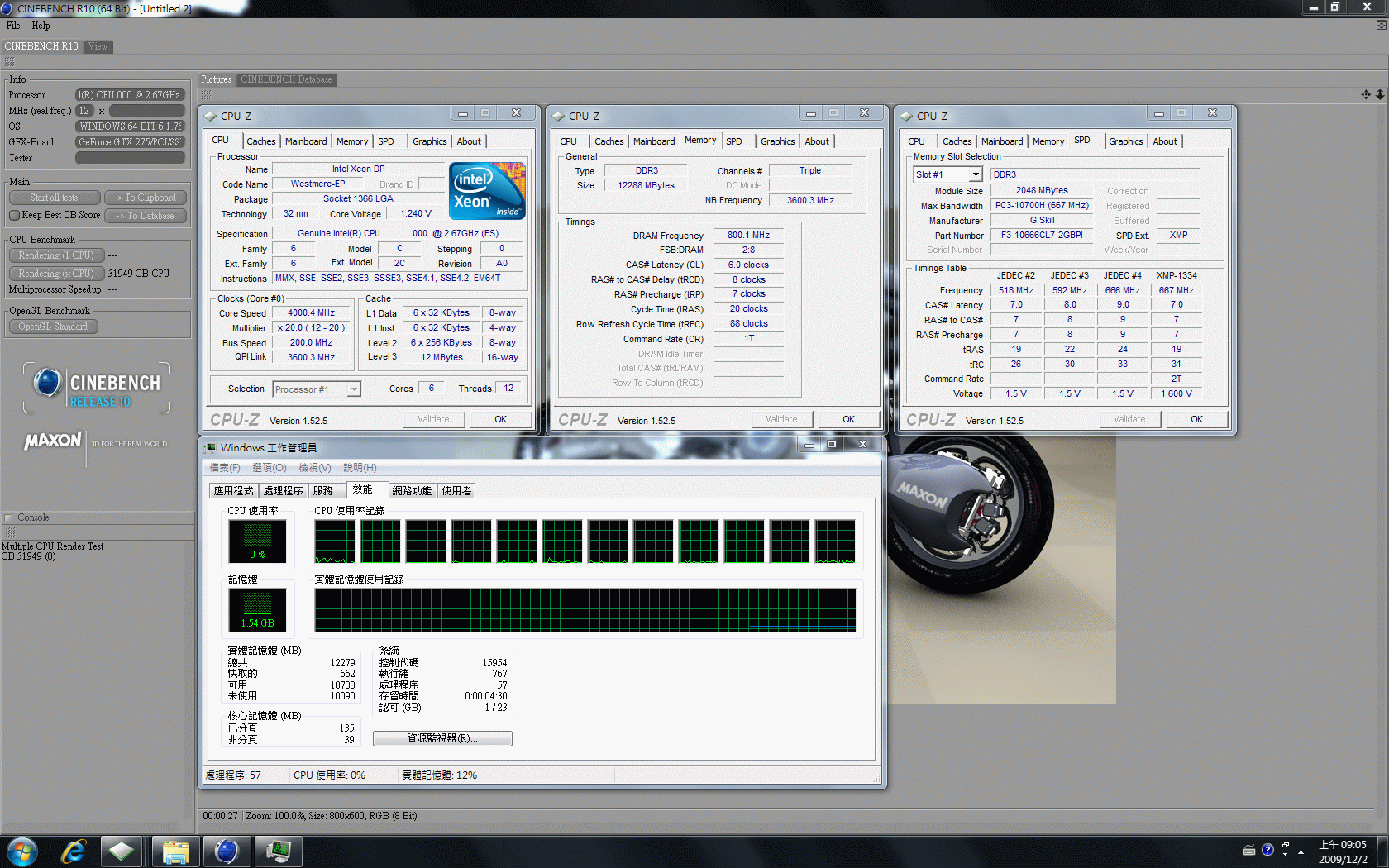Open the Start menu orb

tap(21, 851)
